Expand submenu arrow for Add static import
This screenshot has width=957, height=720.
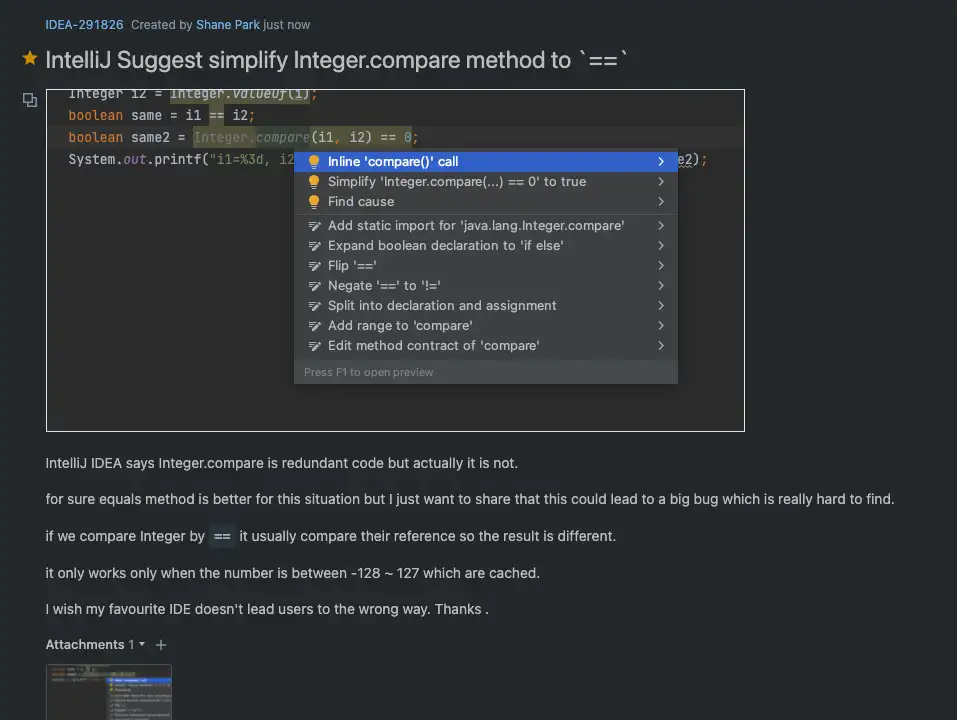coord(661,226)
